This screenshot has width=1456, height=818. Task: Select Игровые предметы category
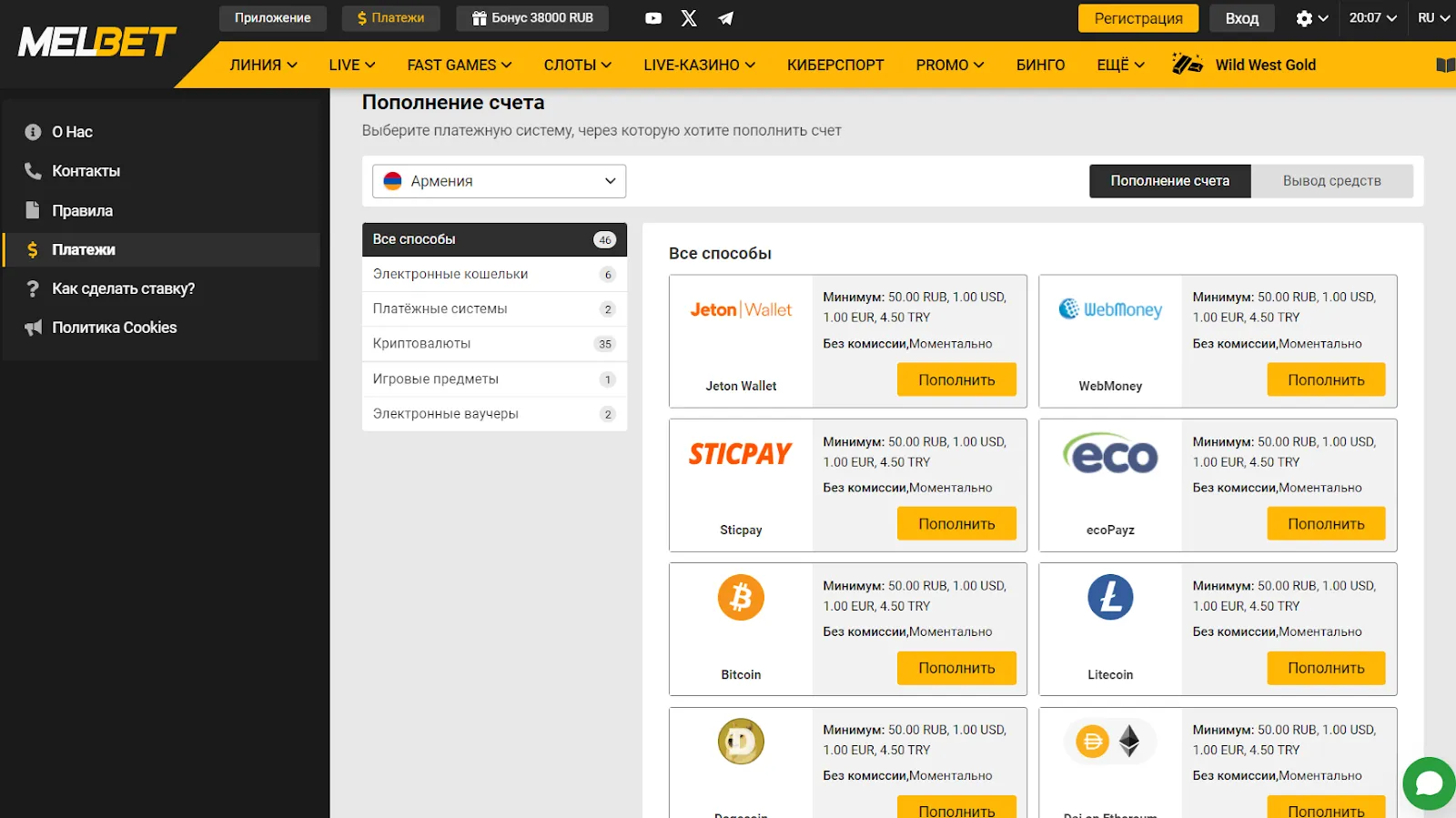click(x=494, y=379)
